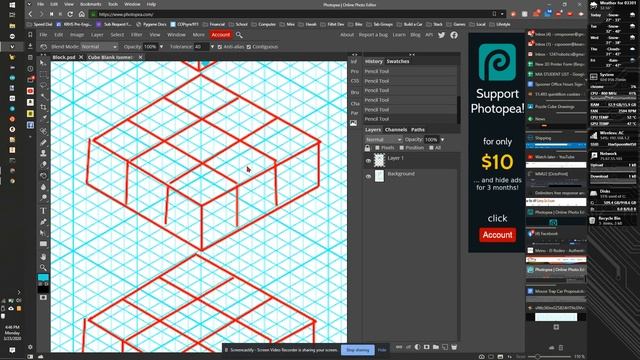Open the Window menu

pos(176,35)
